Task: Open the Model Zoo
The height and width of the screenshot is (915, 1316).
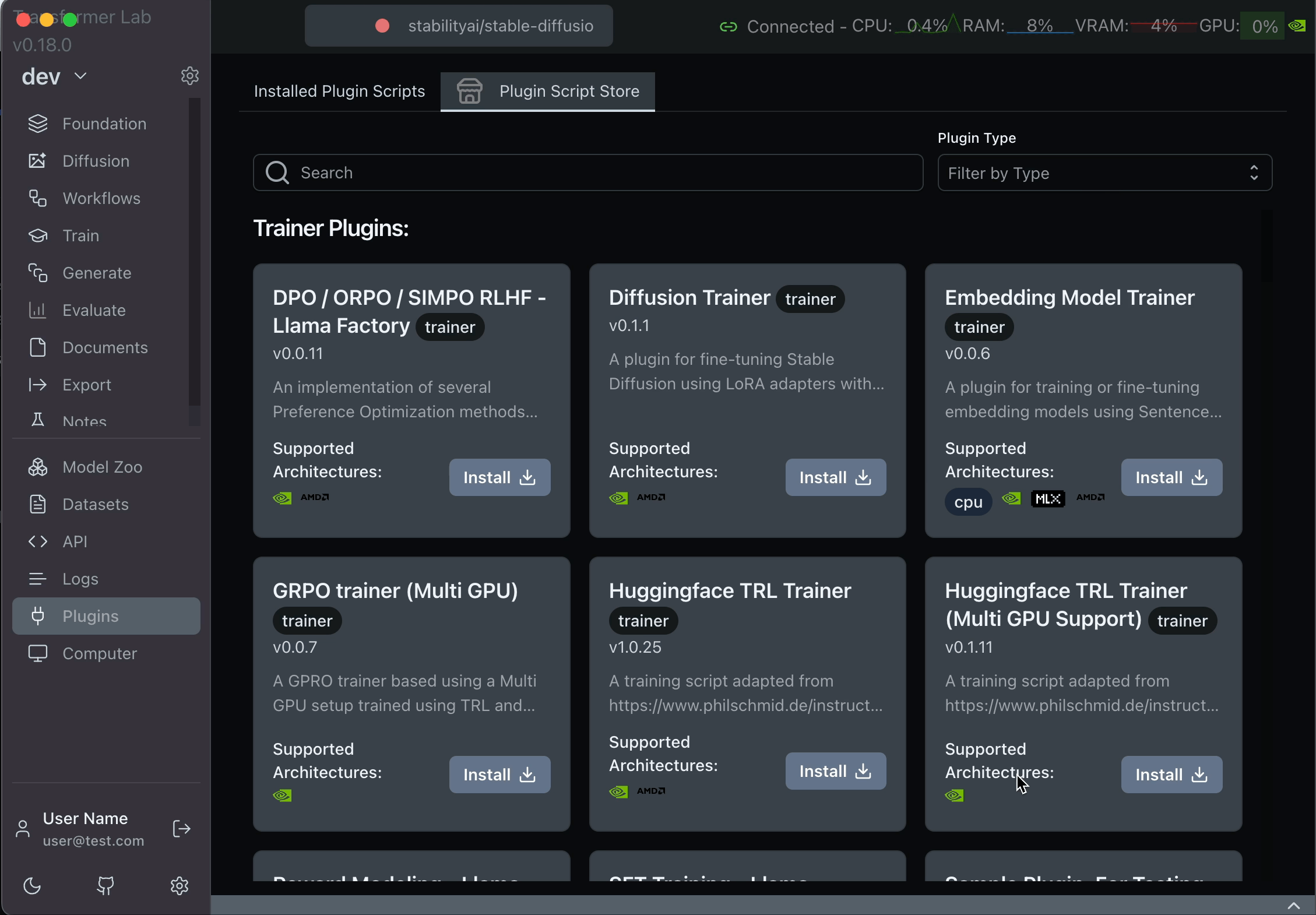Action: tap(102, 467)
